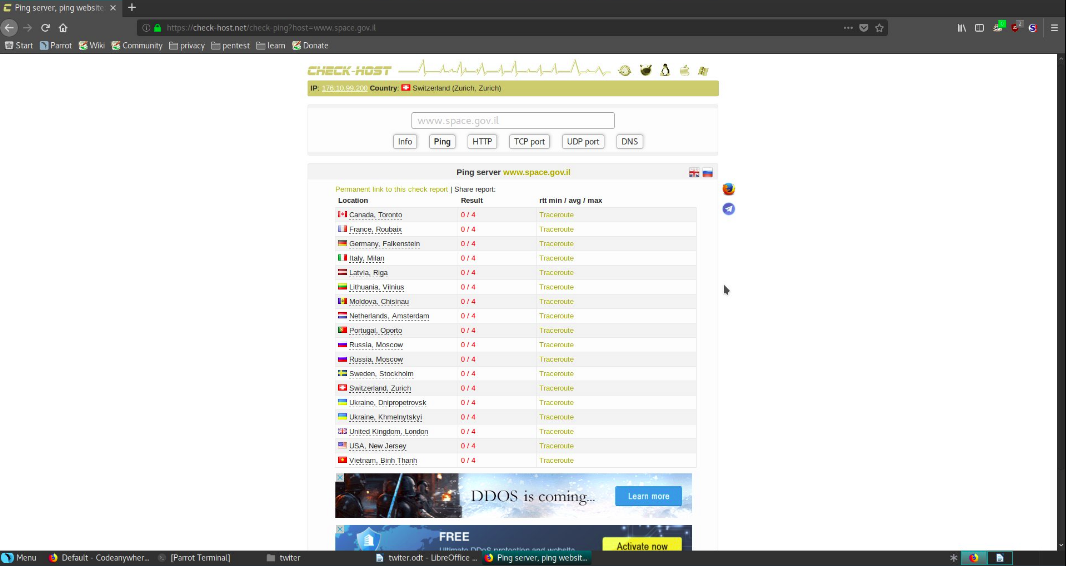
Task: Switch language with the Russian flag icon
Action: click(x=708, y=173)
